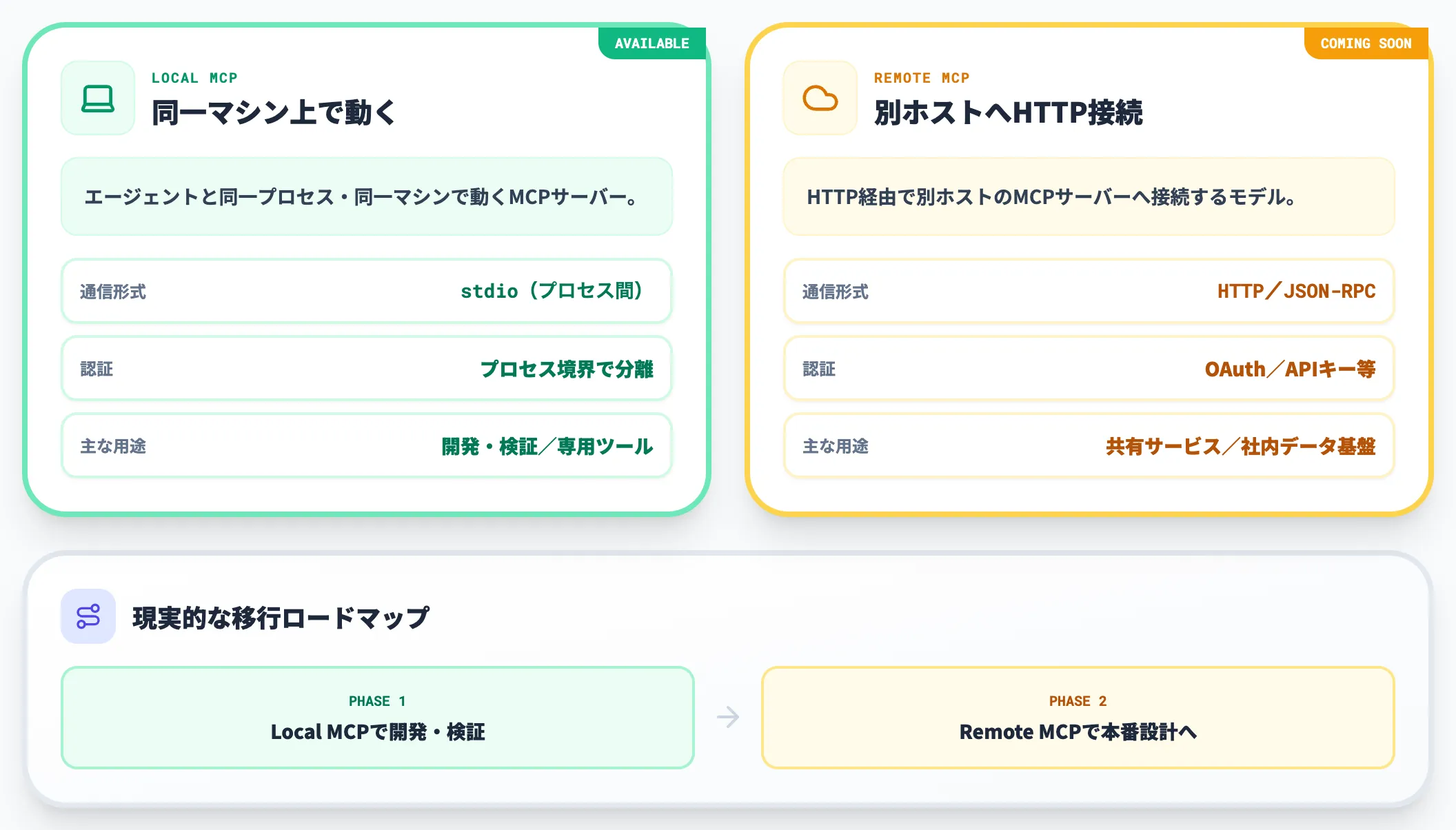Click the laptop icon in Local MCP card
The width and height of the screenshot is (1456, 830).
(98, 98)
